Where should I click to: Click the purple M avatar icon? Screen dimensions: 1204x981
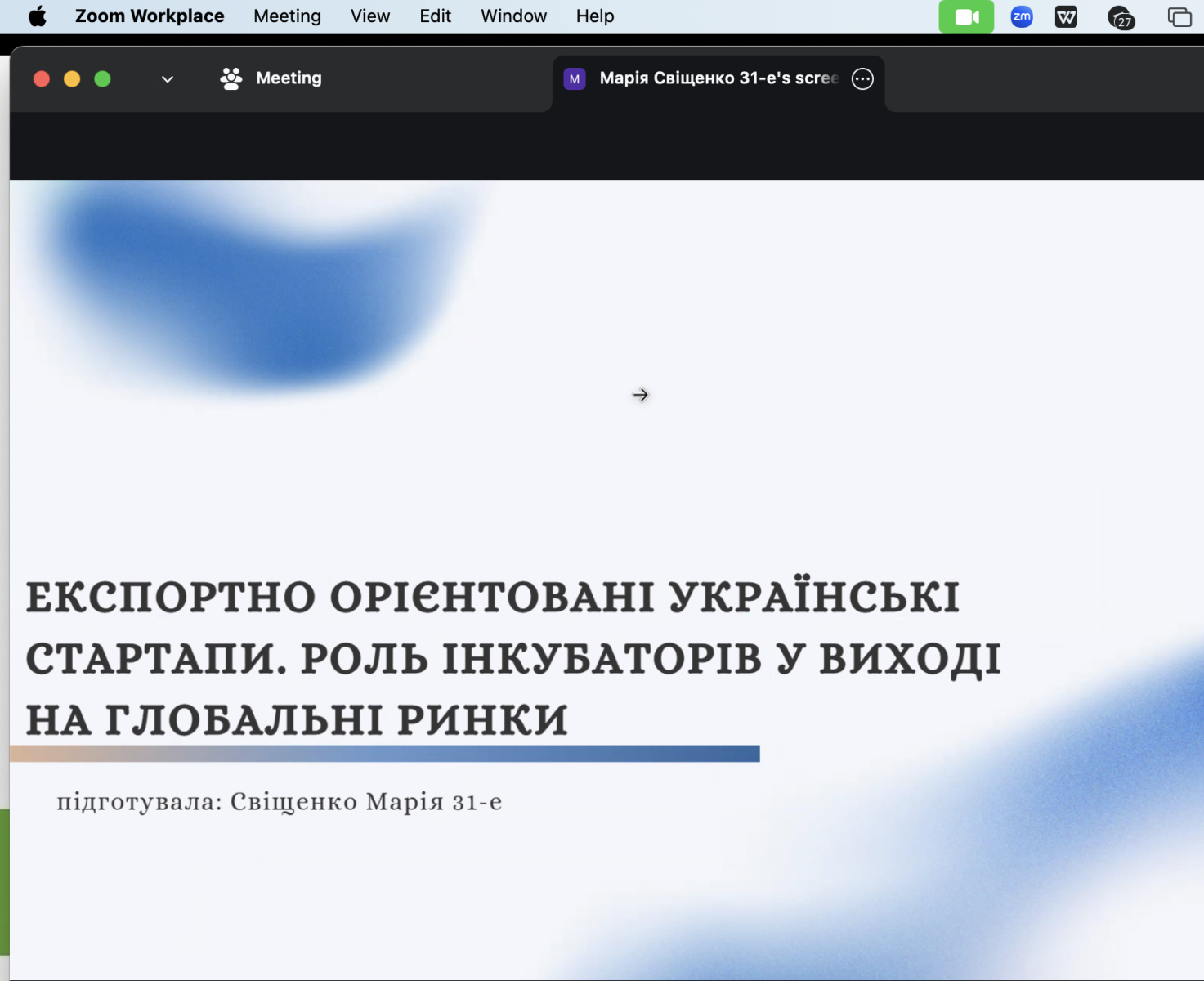[x=575, y=78]
